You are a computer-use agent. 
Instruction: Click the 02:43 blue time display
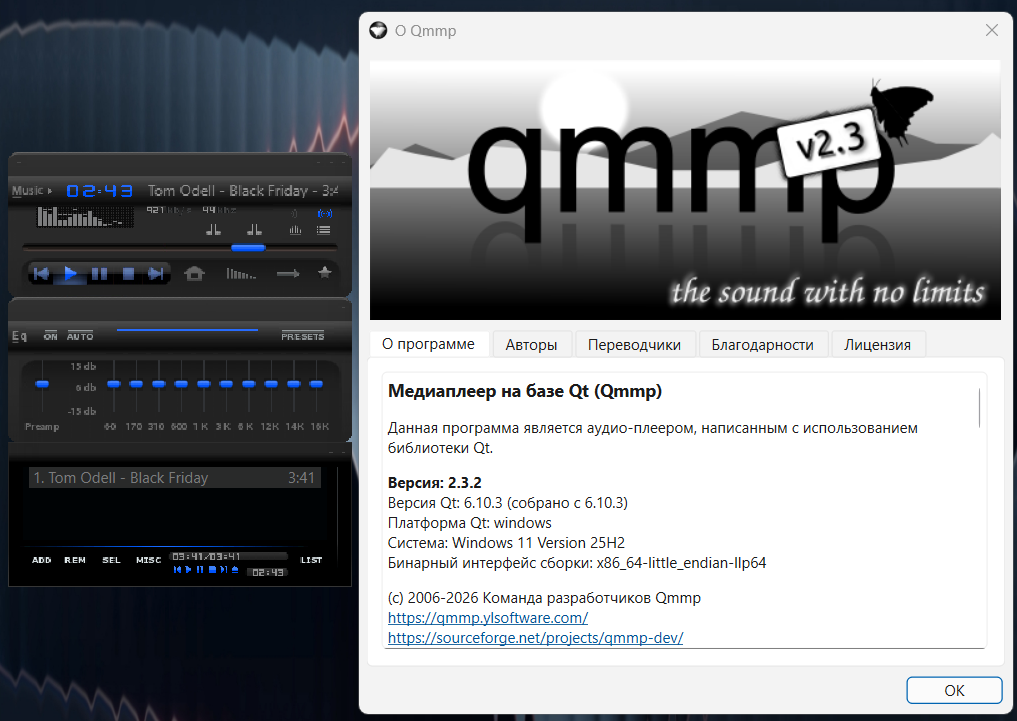[x=99, y=191]
